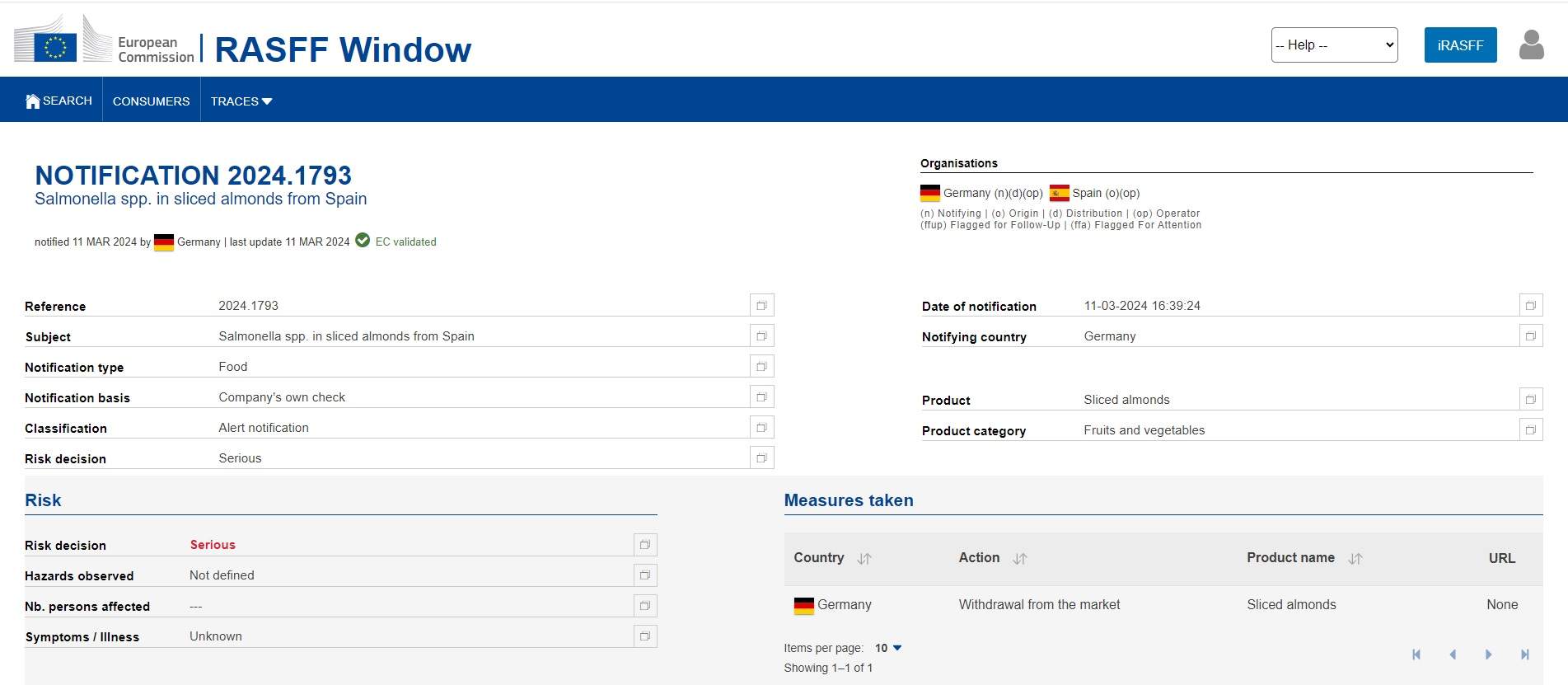
Task: Click 'Withdrawal from the market' cell
Action: pos(1040,605)
